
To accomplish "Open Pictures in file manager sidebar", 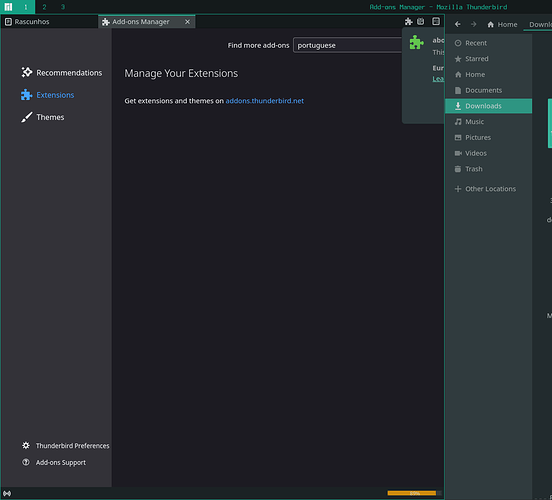I will pyautogui.click(x=488, y=137).
